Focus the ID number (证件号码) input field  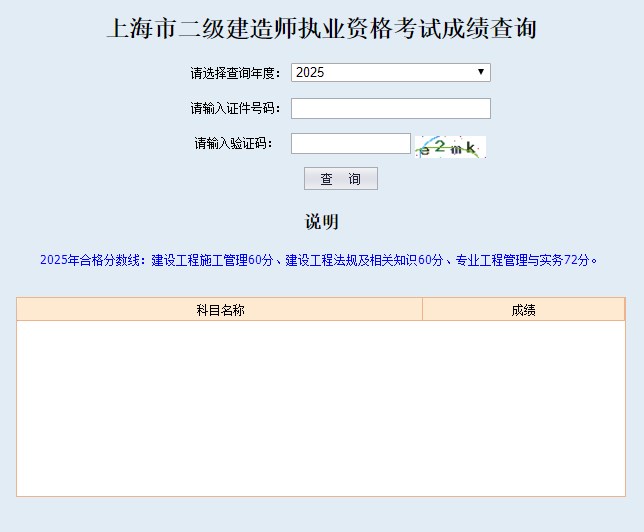390,108
